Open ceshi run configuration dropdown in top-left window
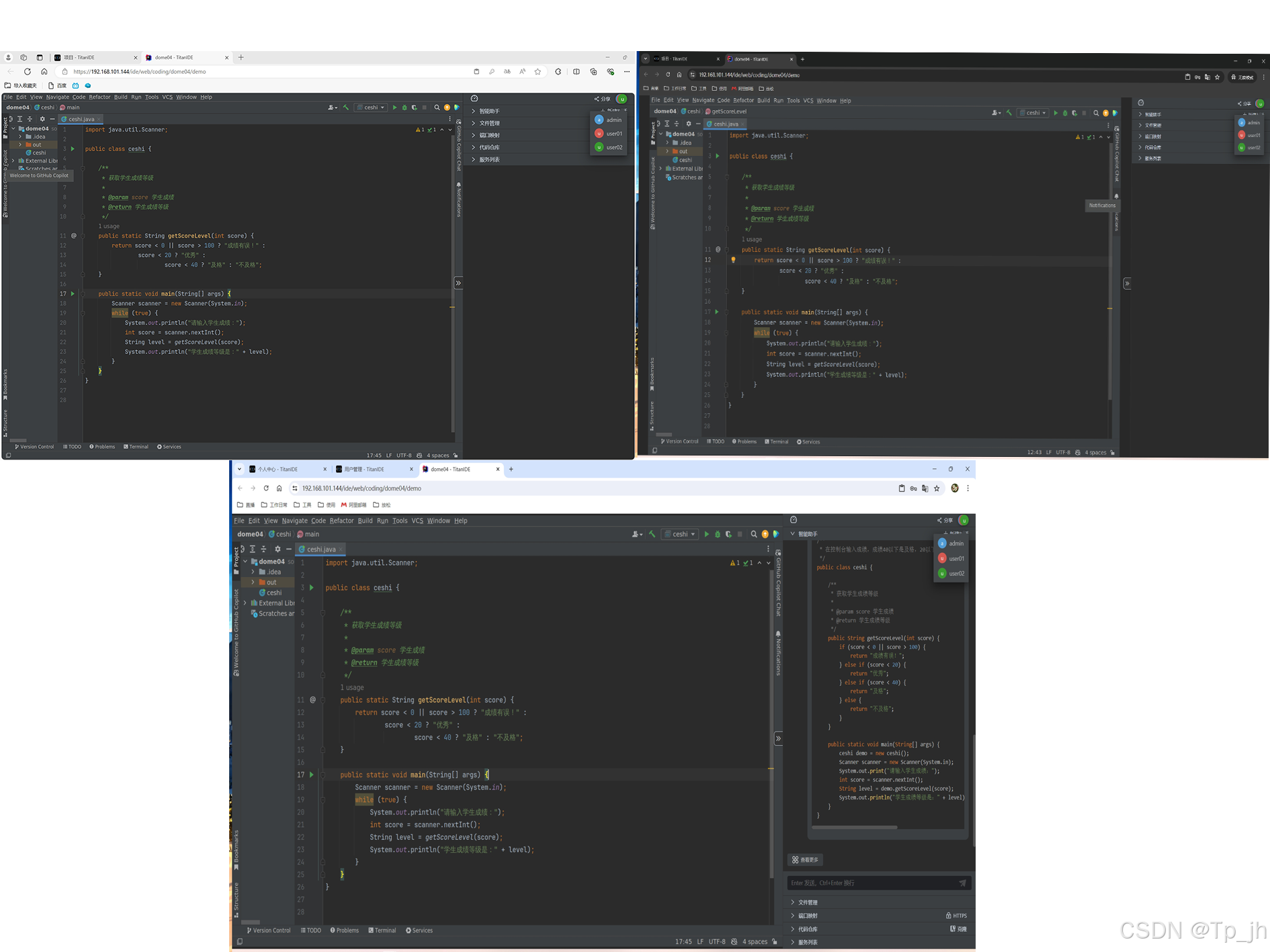1270x952 pixels. click(372, 107)
